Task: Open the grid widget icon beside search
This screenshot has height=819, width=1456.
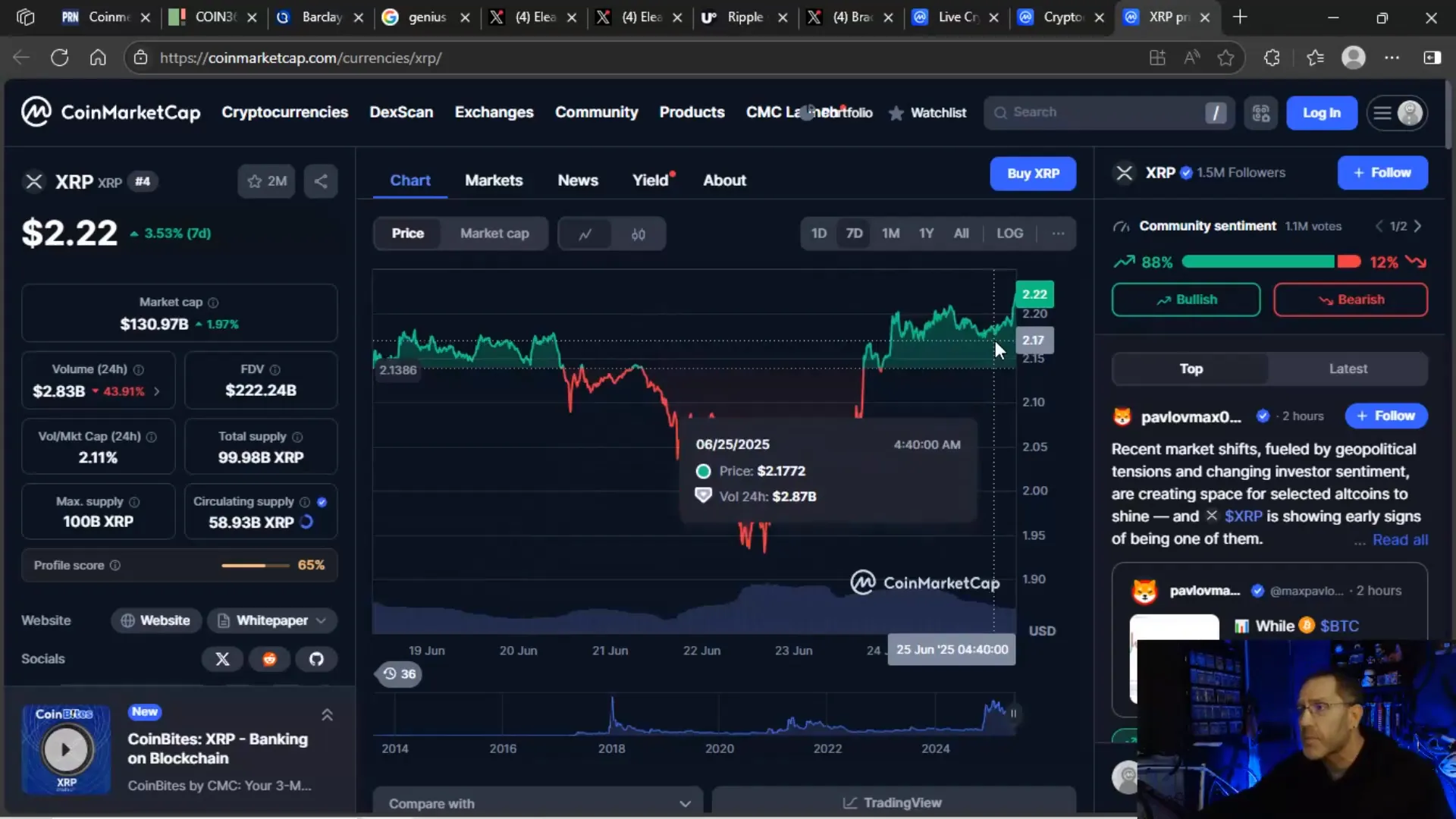Action: [x=1260, y=113]
